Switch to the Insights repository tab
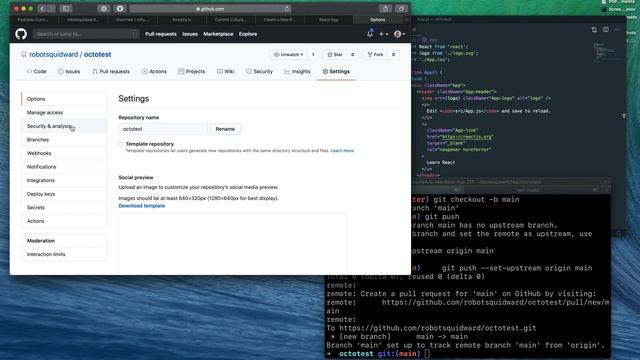The width and height of the screenshot is (640, 360). point(298,71)
